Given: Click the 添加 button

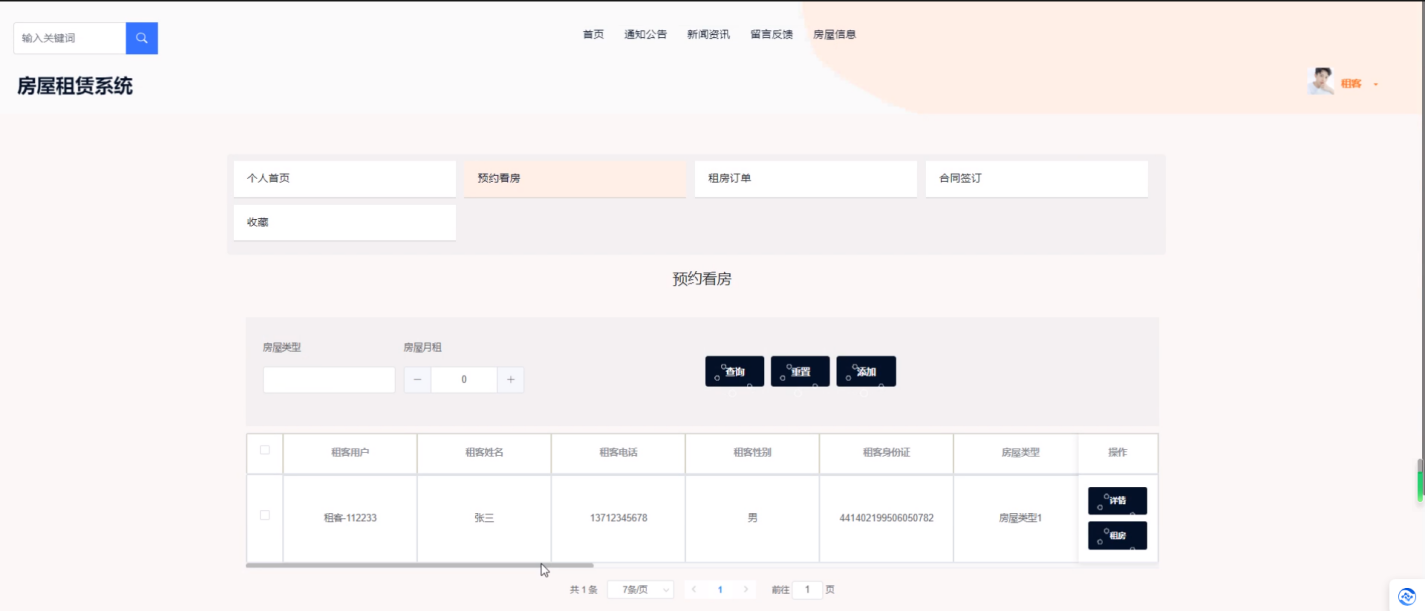Looking at the screenshot, I should point(866,371).
